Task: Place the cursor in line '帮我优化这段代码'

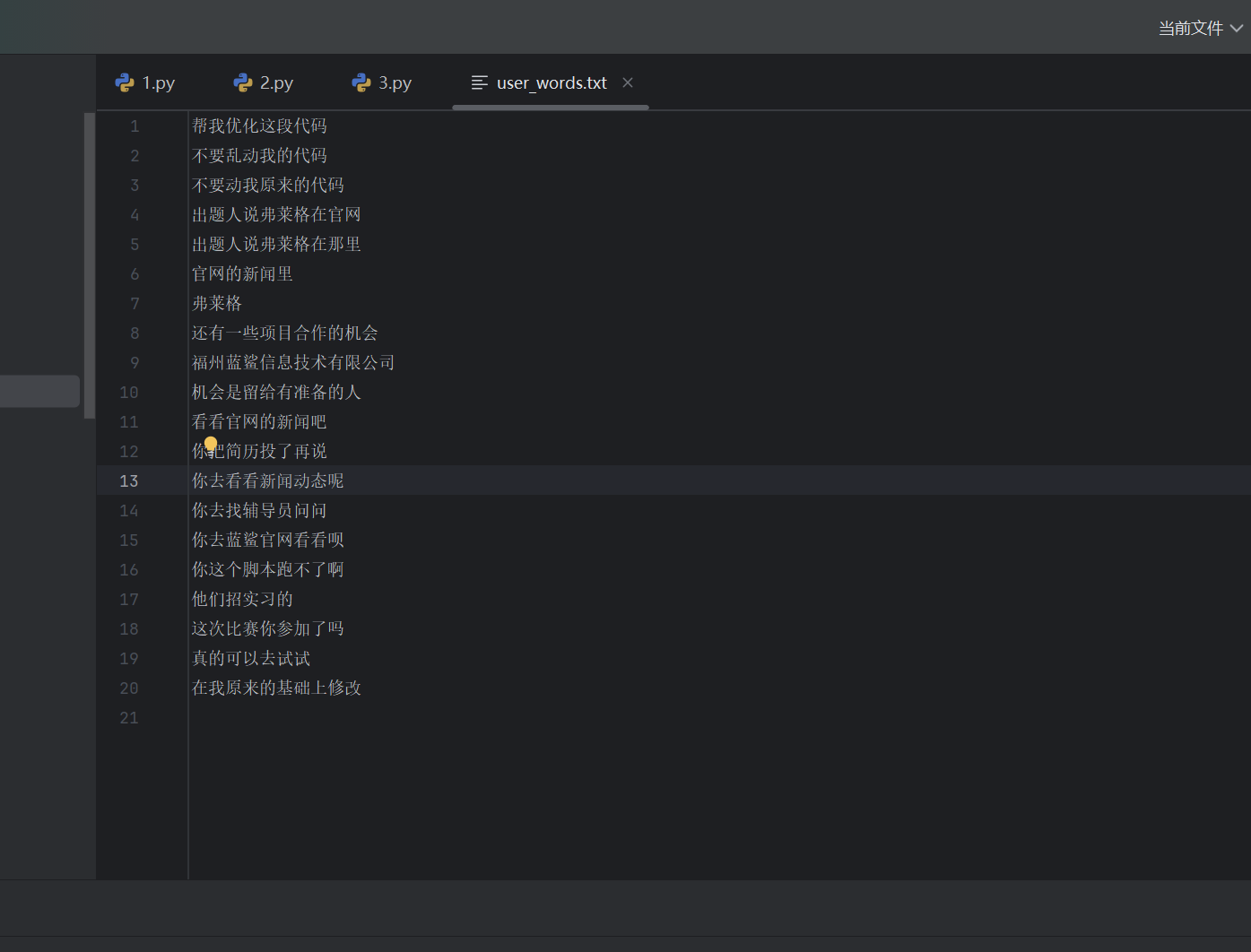Action: [x=259, y=126]
